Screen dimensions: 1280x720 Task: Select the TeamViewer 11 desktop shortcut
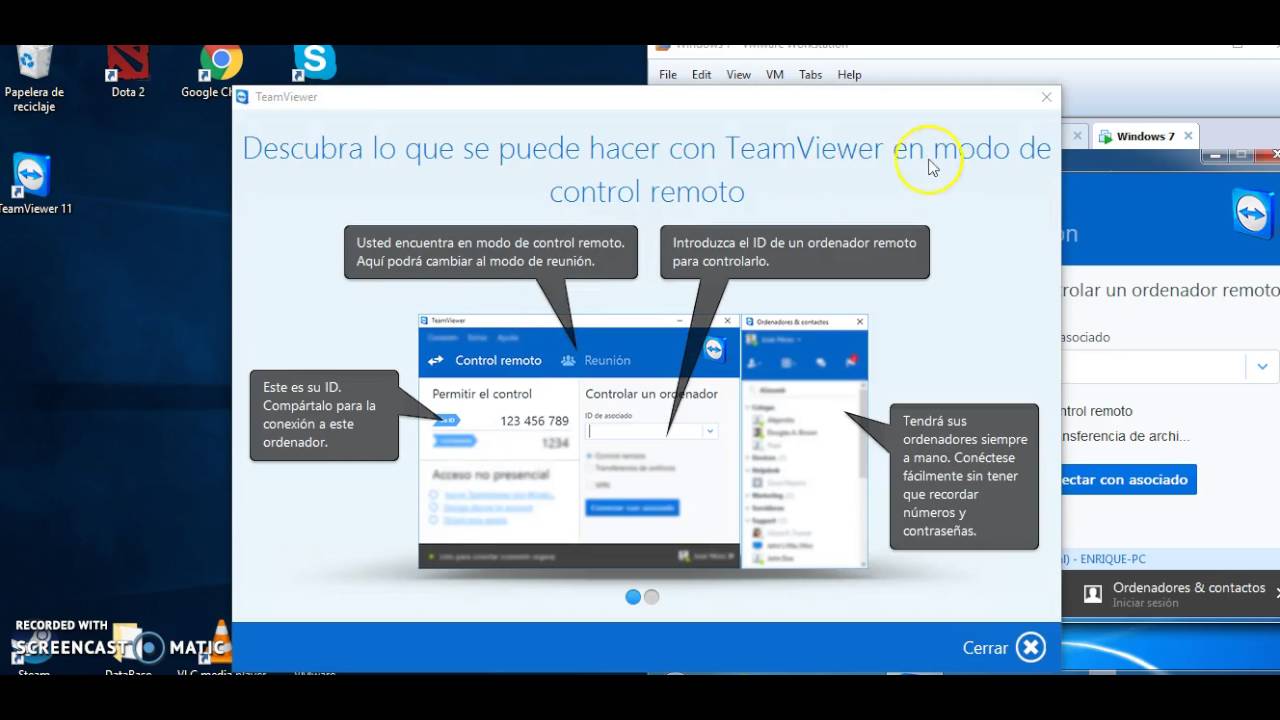coord(32,185)
